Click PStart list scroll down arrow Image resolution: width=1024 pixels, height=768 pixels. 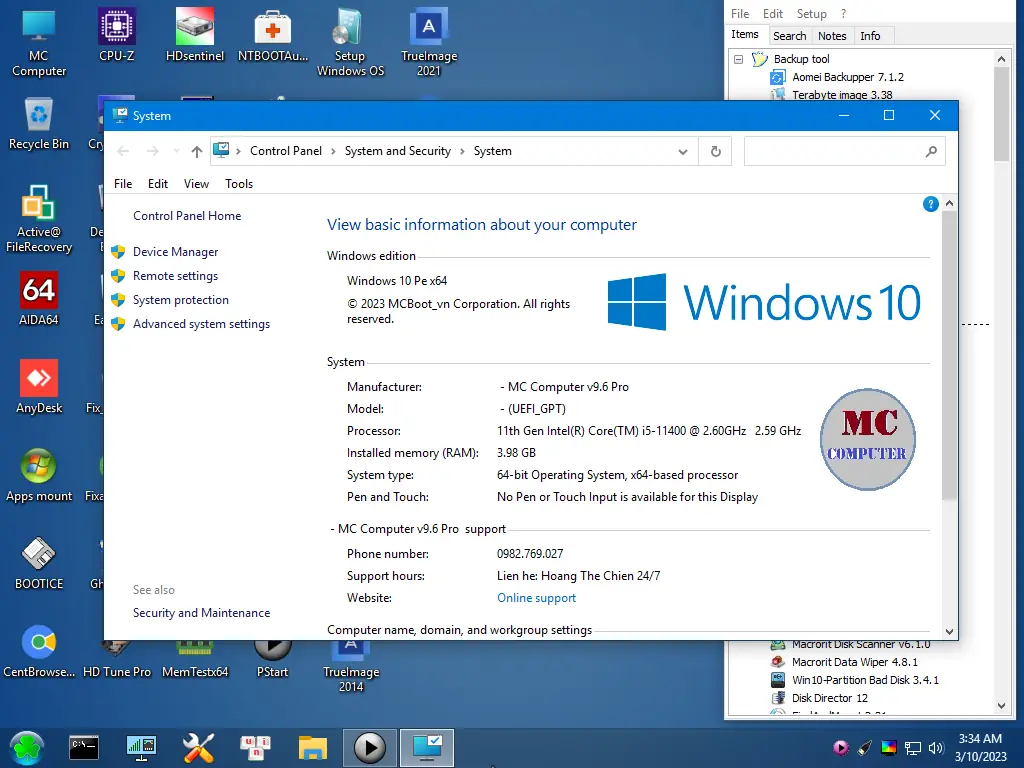pos(1001,706)
